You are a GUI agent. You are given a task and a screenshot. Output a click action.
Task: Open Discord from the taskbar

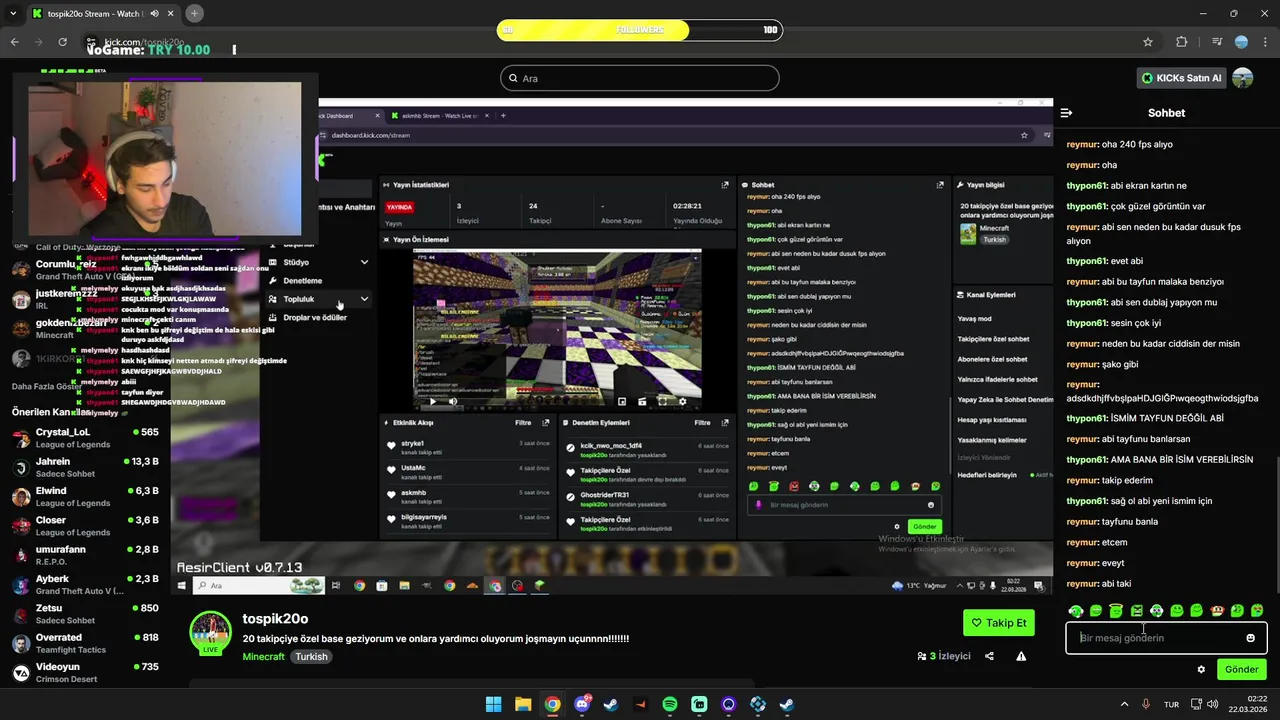582,704
